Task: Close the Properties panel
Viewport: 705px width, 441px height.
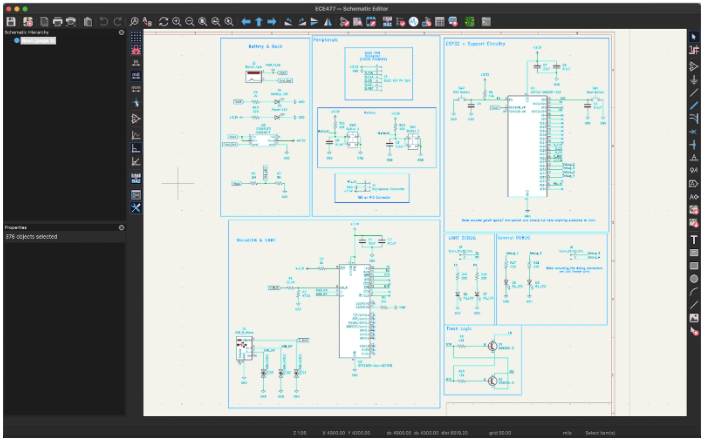Action: coord(122,227)
